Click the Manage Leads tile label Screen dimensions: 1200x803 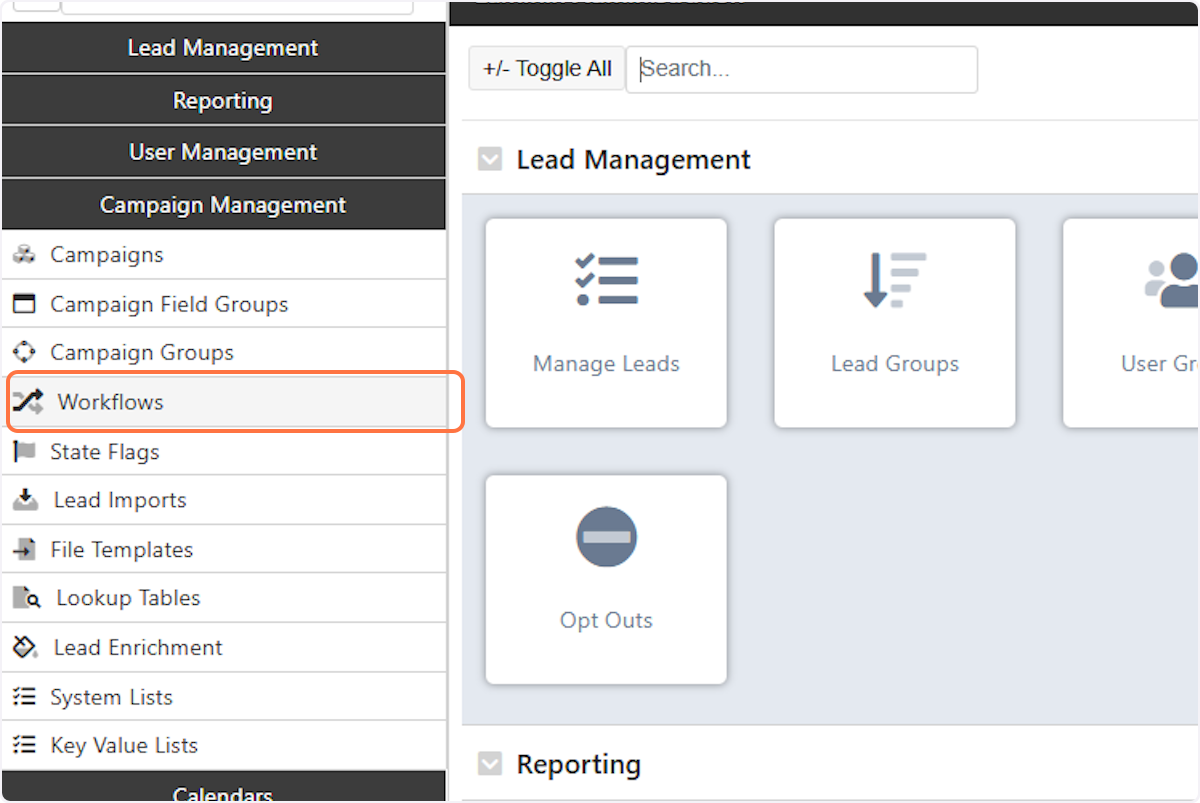(606, 364)
